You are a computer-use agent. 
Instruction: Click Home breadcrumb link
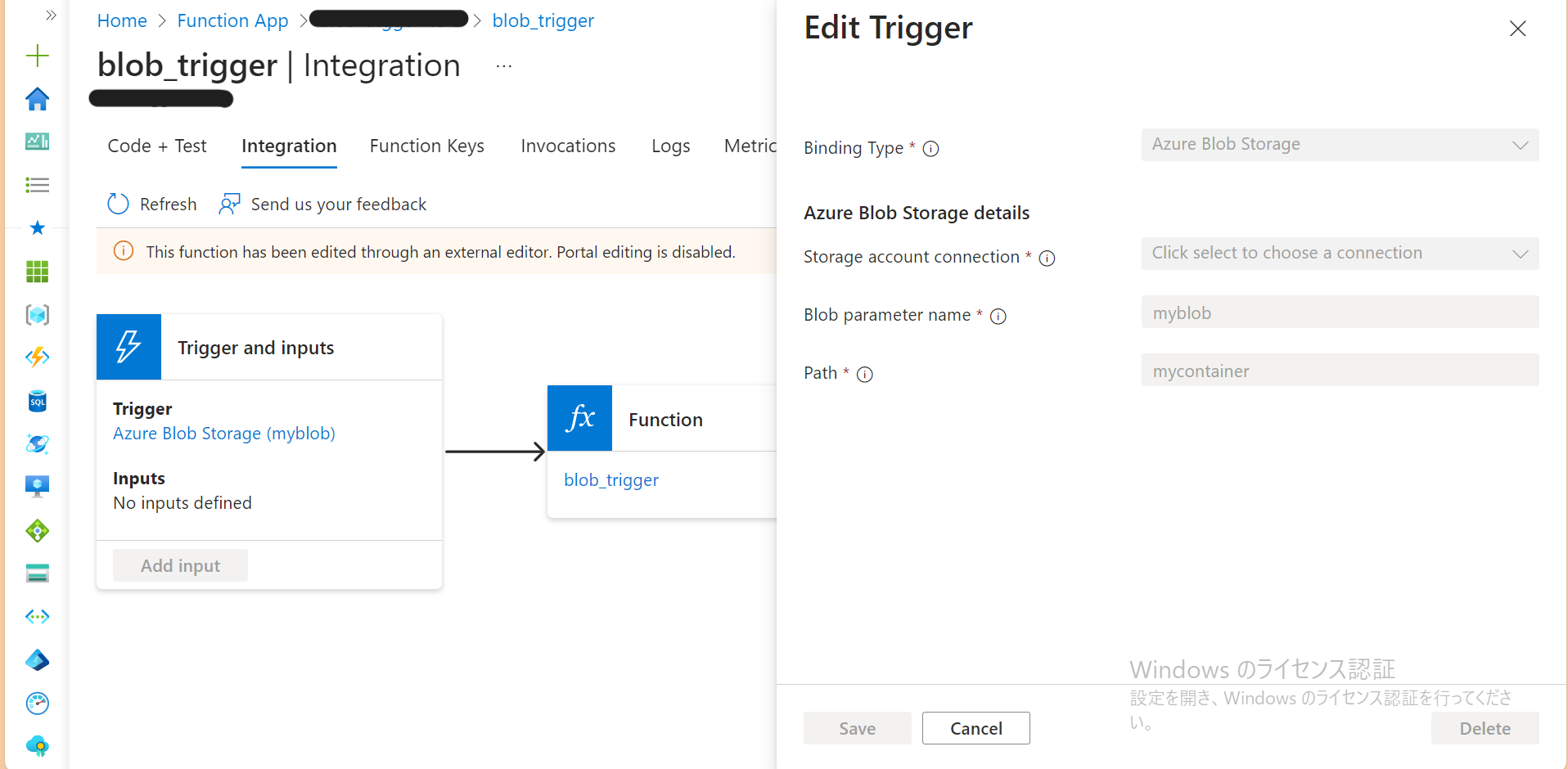coord(122,20)
